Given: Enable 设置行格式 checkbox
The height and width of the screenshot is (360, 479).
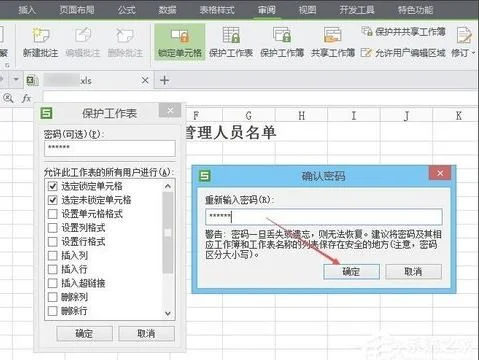Looking at the screenshot, I should 53,241.
